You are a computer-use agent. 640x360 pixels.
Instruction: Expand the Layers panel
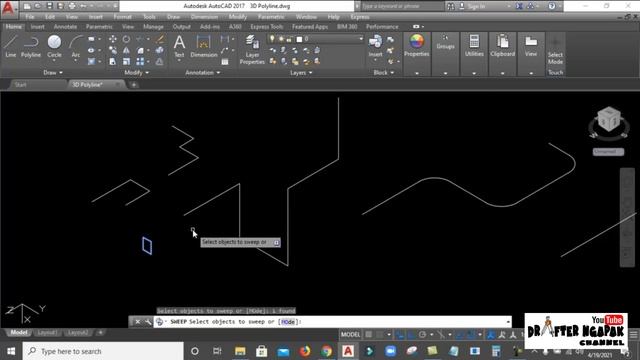tap(301, 73)
